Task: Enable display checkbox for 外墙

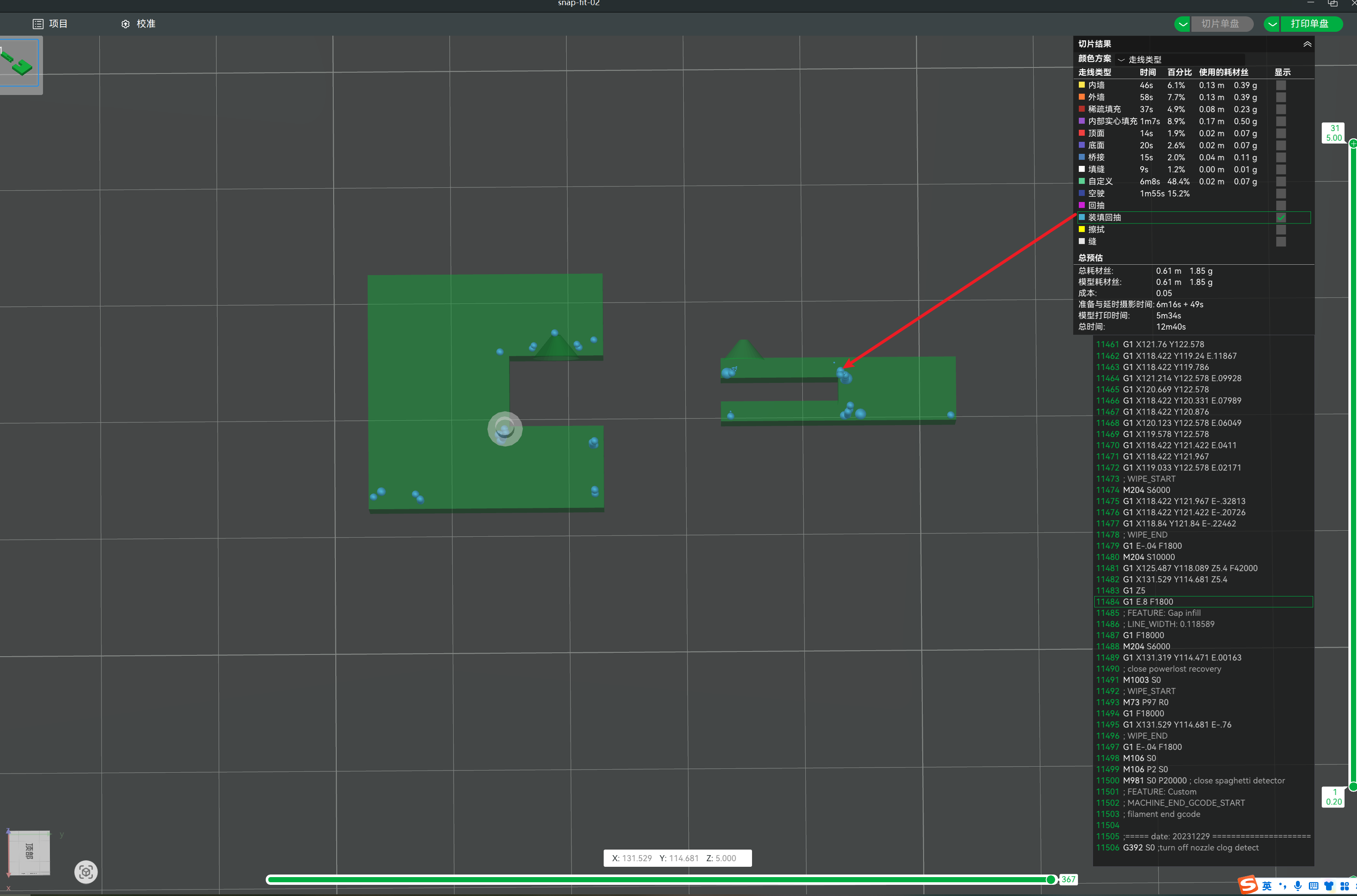Action: [x=1281, y=97]
